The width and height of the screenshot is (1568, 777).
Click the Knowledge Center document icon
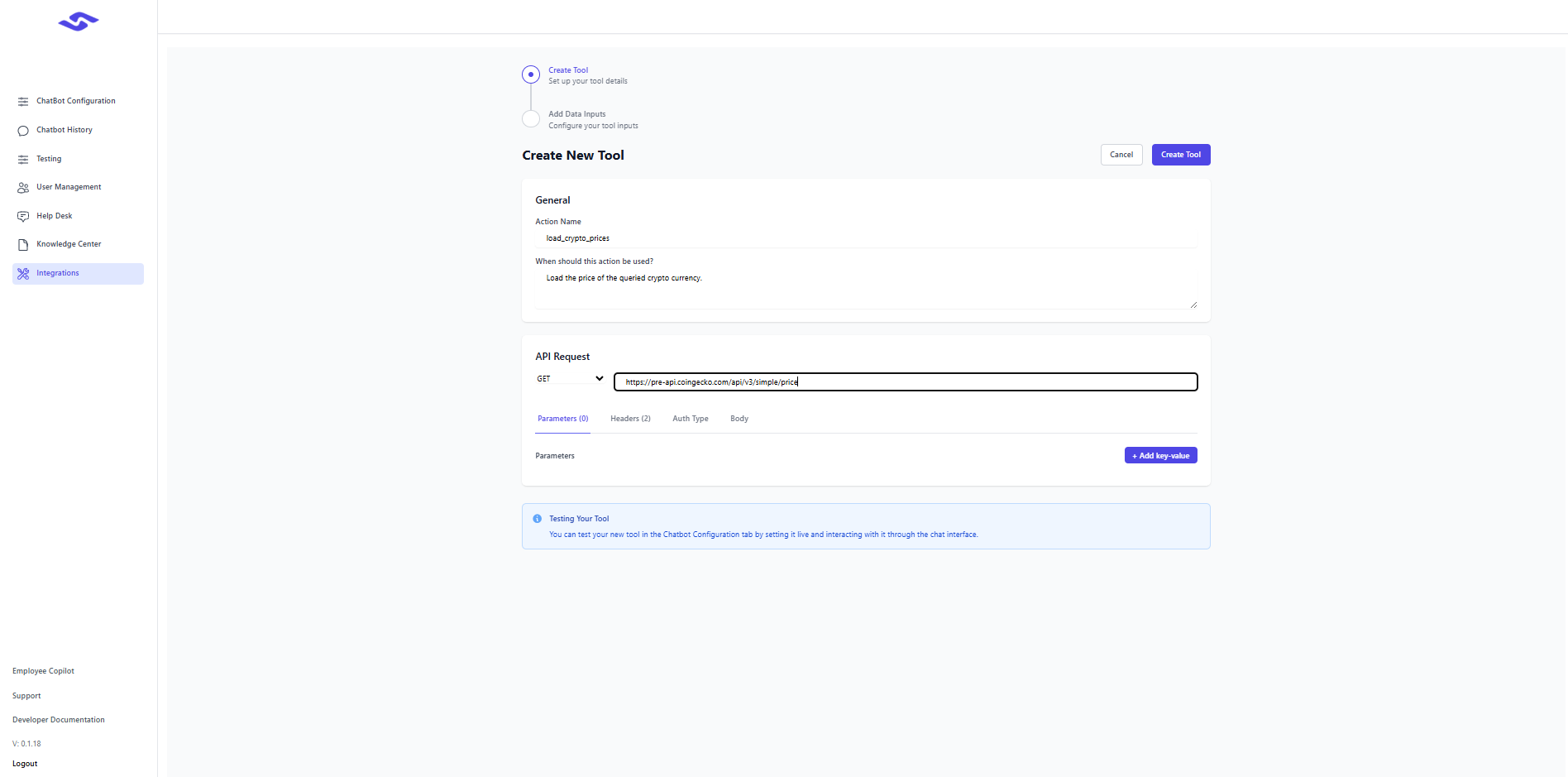(23, 245)
